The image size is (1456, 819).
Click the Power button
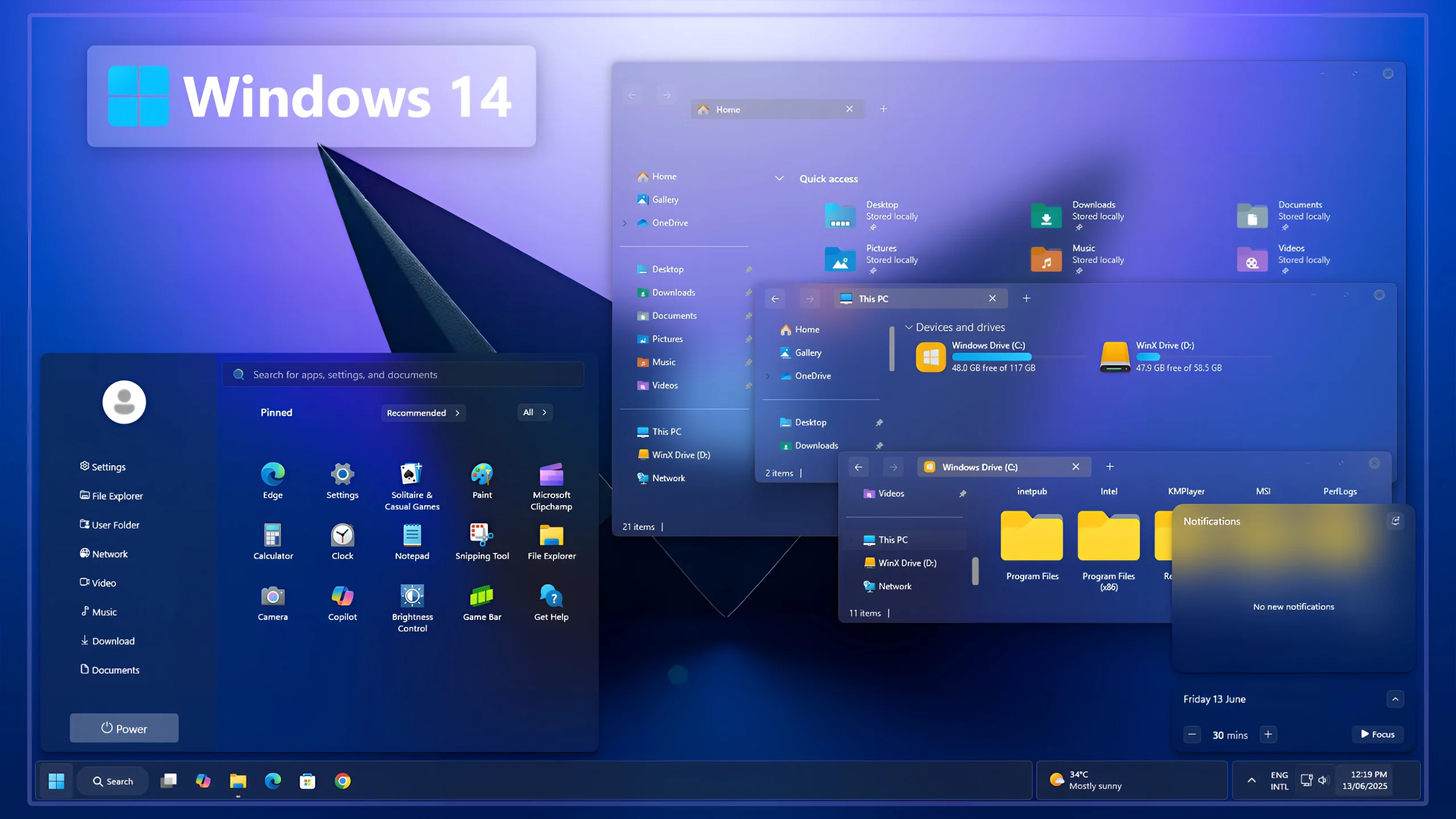pyautogui.click(x=124, y=728)
